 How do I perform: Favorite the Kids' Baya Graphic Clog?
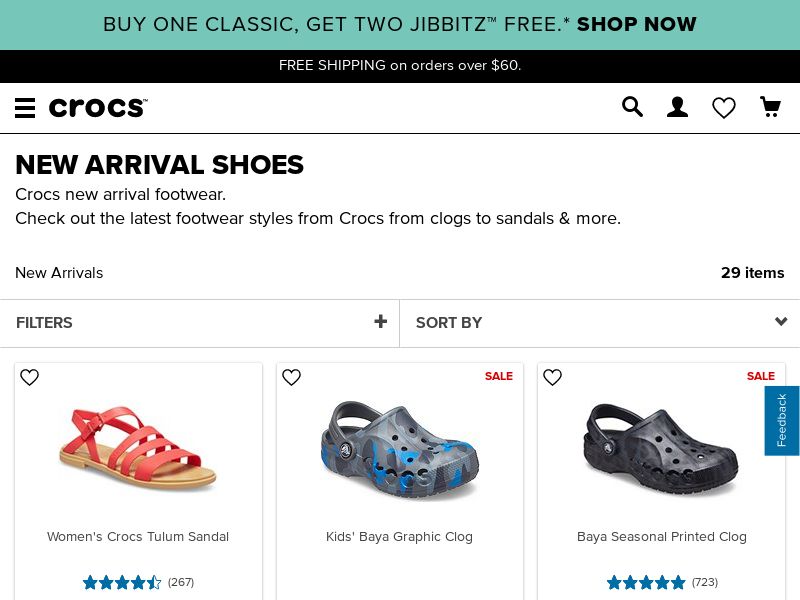291,377
